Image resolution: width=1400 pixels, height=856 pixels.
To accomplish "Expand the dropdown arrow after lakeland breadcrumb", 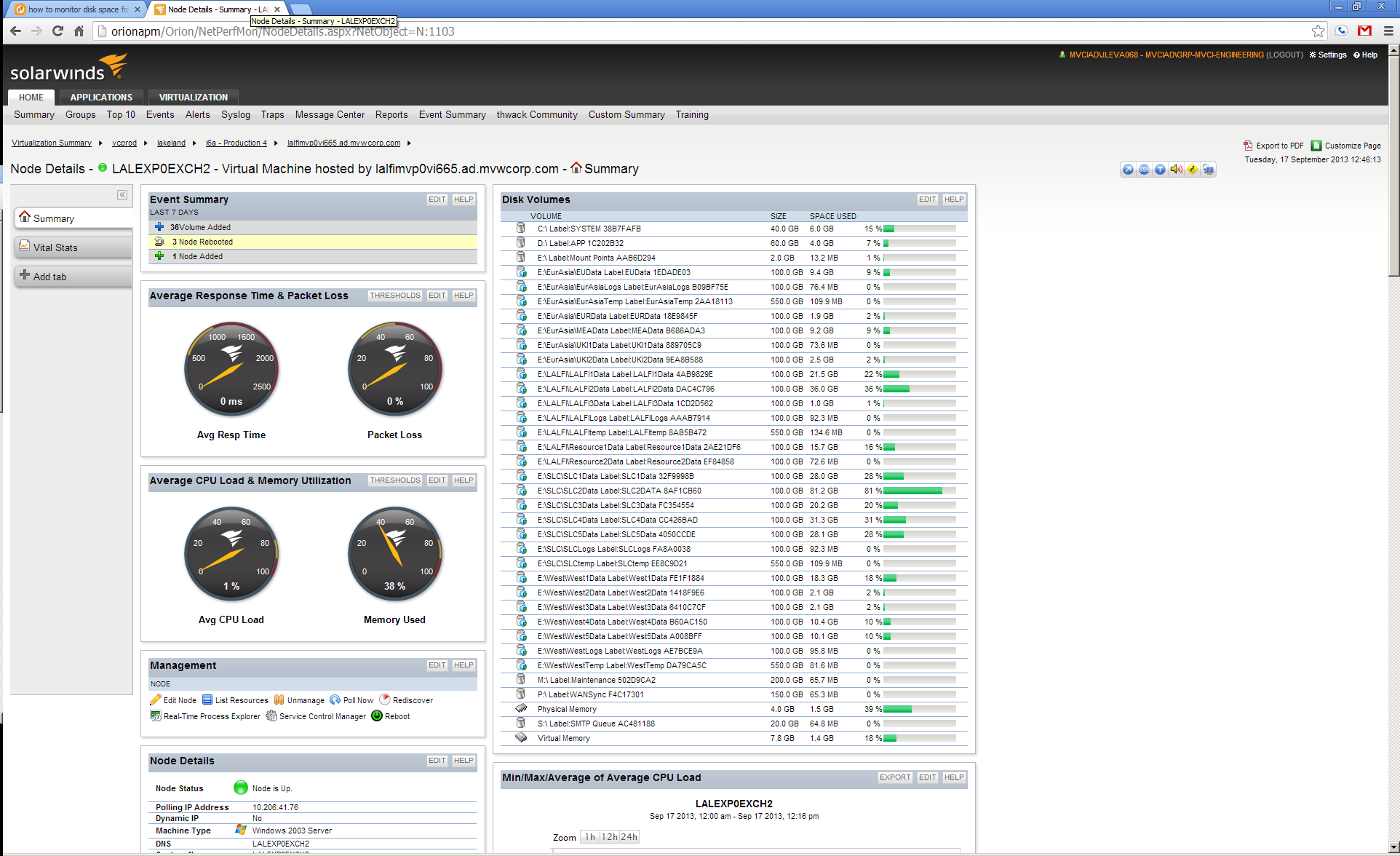I will (194, 143).
